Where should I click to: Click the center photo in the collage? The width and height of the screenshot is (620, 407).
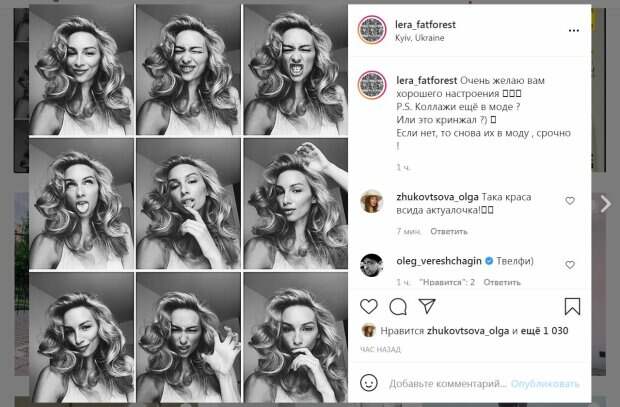[188, 203]
